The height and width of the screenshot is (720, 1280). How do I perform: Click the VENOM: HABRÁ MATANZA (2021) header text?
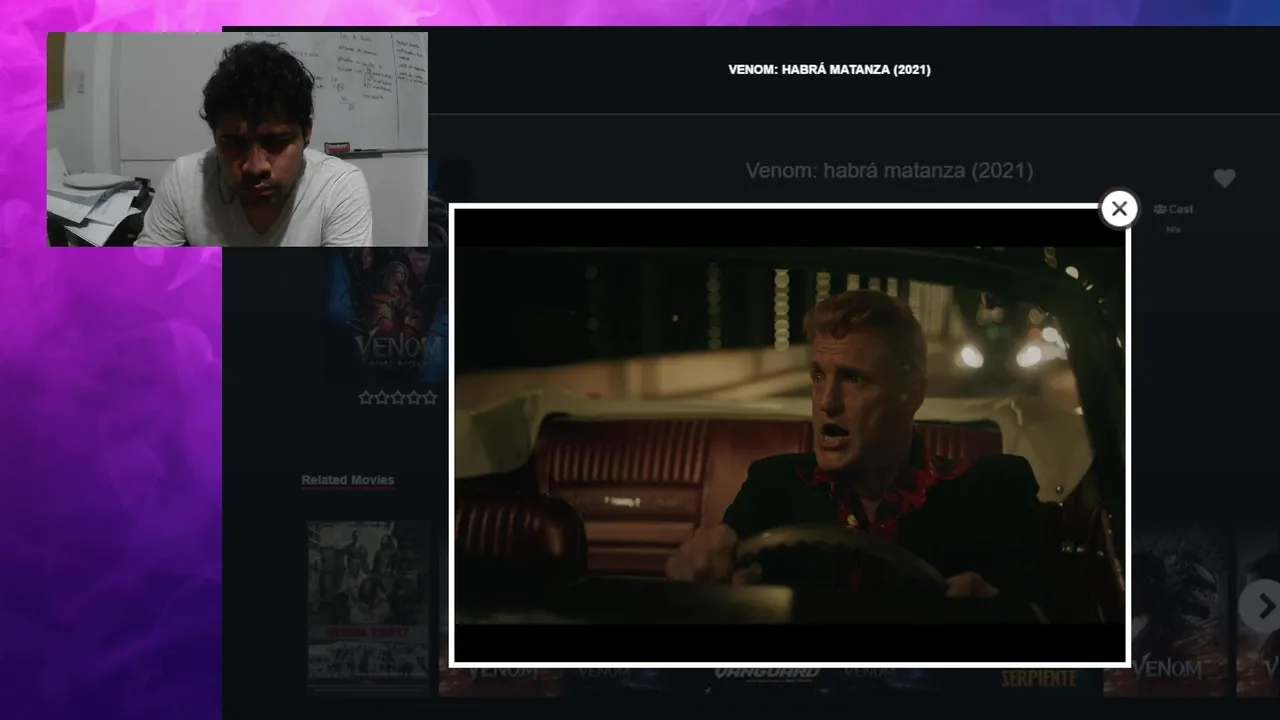[x=829, y=70]
